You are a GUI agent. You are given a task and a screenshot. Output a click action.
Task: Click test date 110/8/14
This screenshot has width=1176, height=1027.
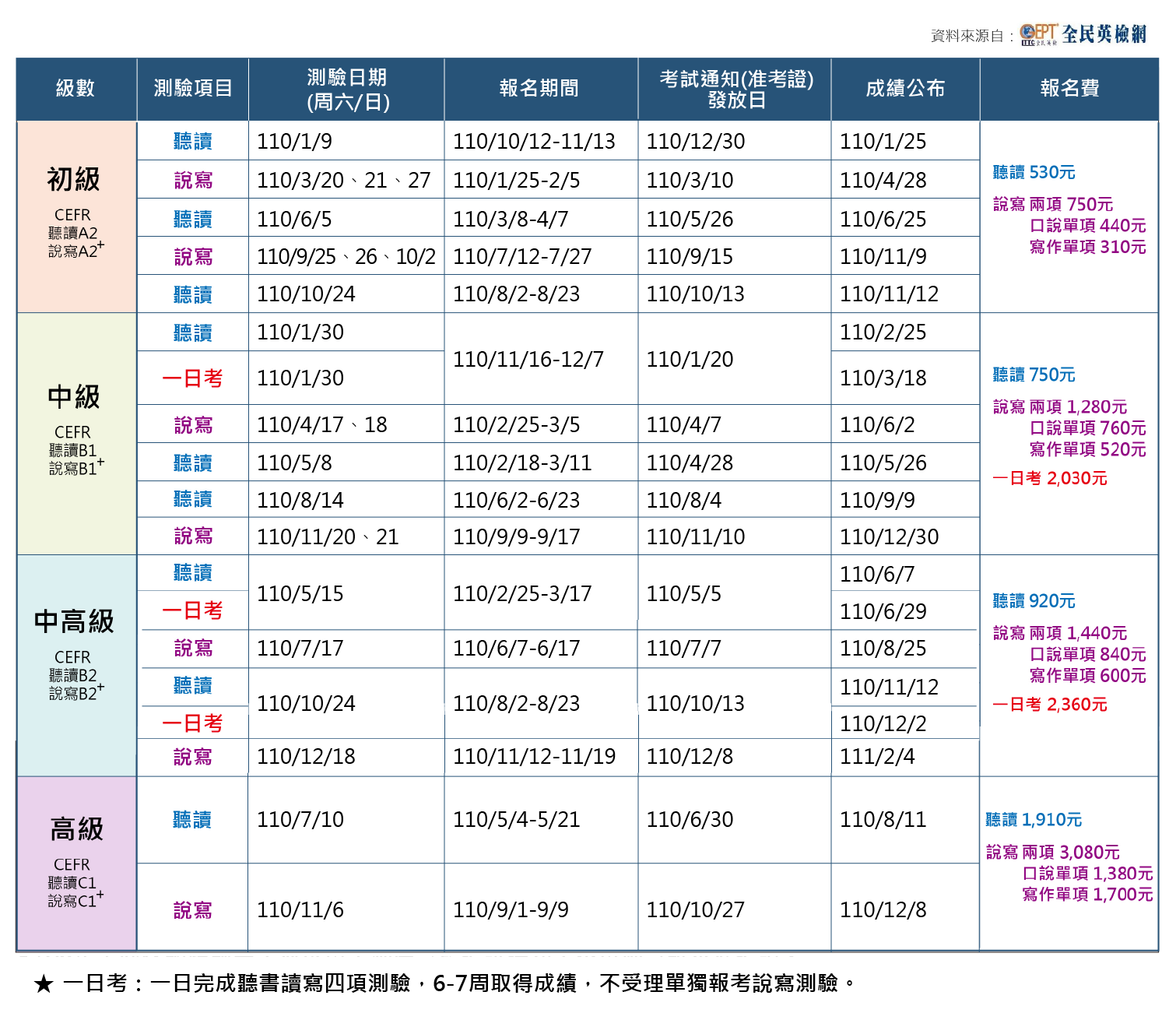[300, 501]
